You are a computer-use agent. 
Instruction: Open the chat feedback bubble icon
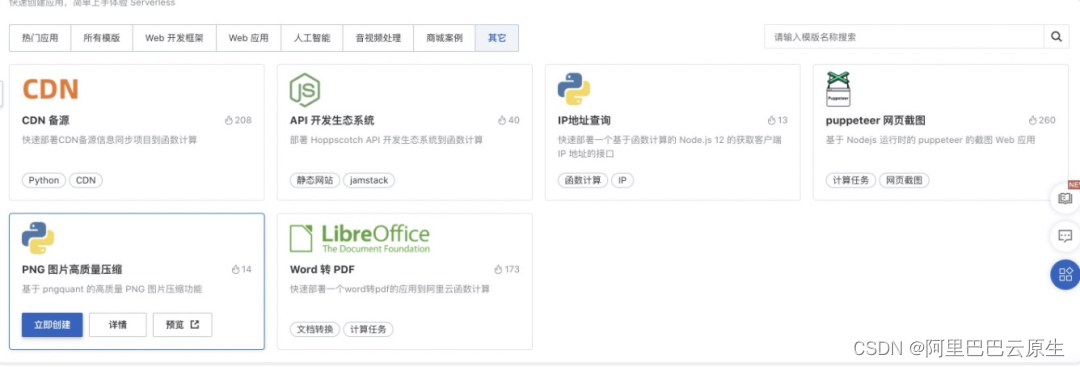(1065, 236)
